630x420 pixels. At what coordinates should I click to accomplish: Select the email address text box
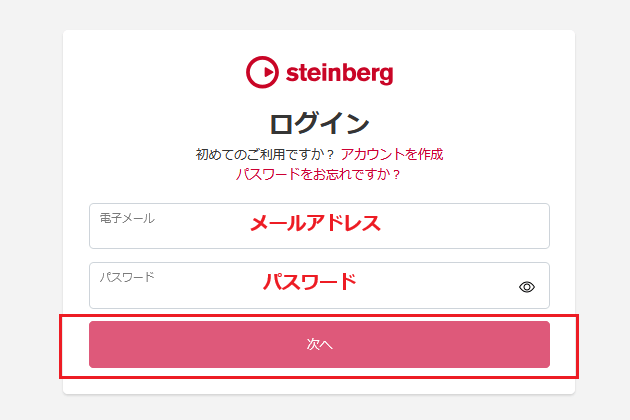click(319, 232)
